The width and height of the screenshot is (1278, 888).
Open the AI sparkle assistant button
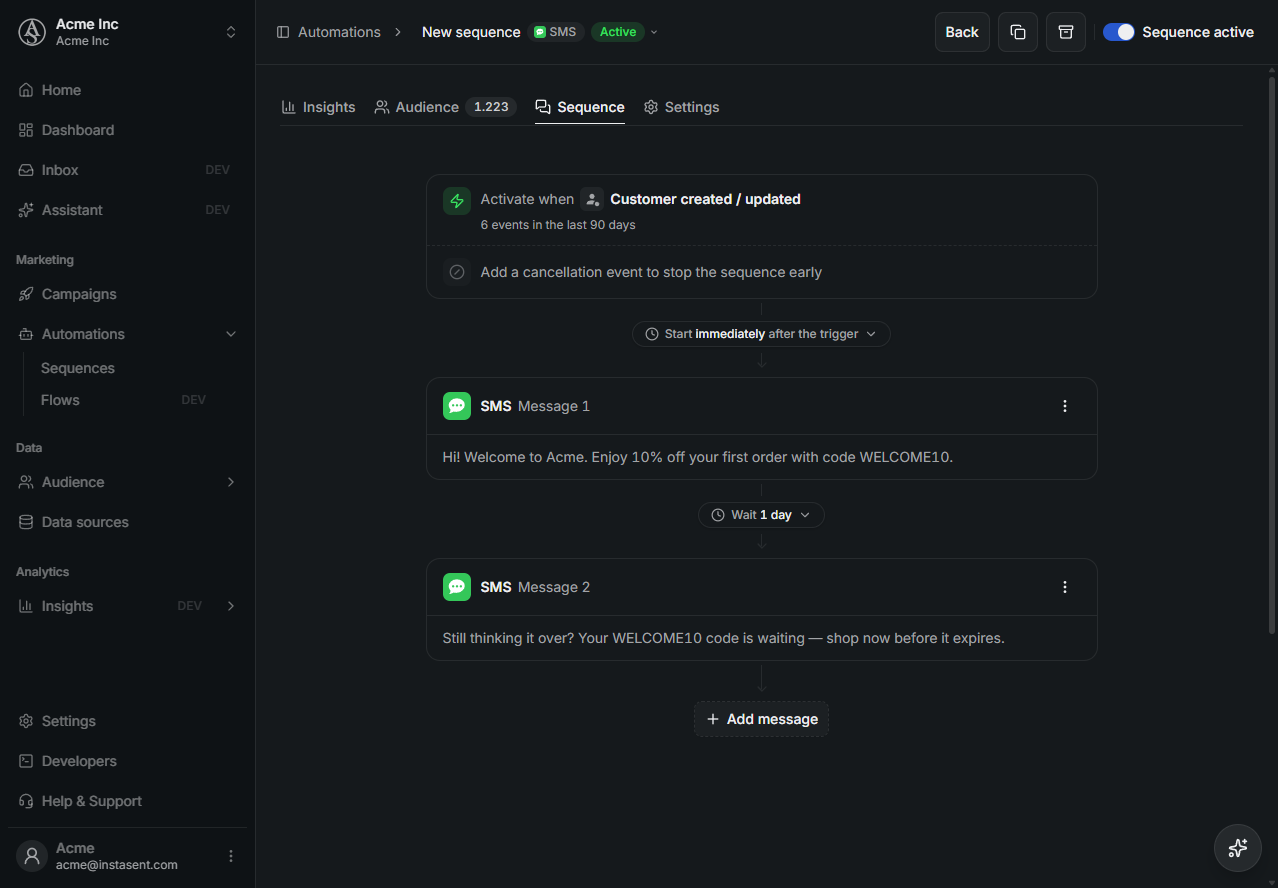(x=1238, y=848)
